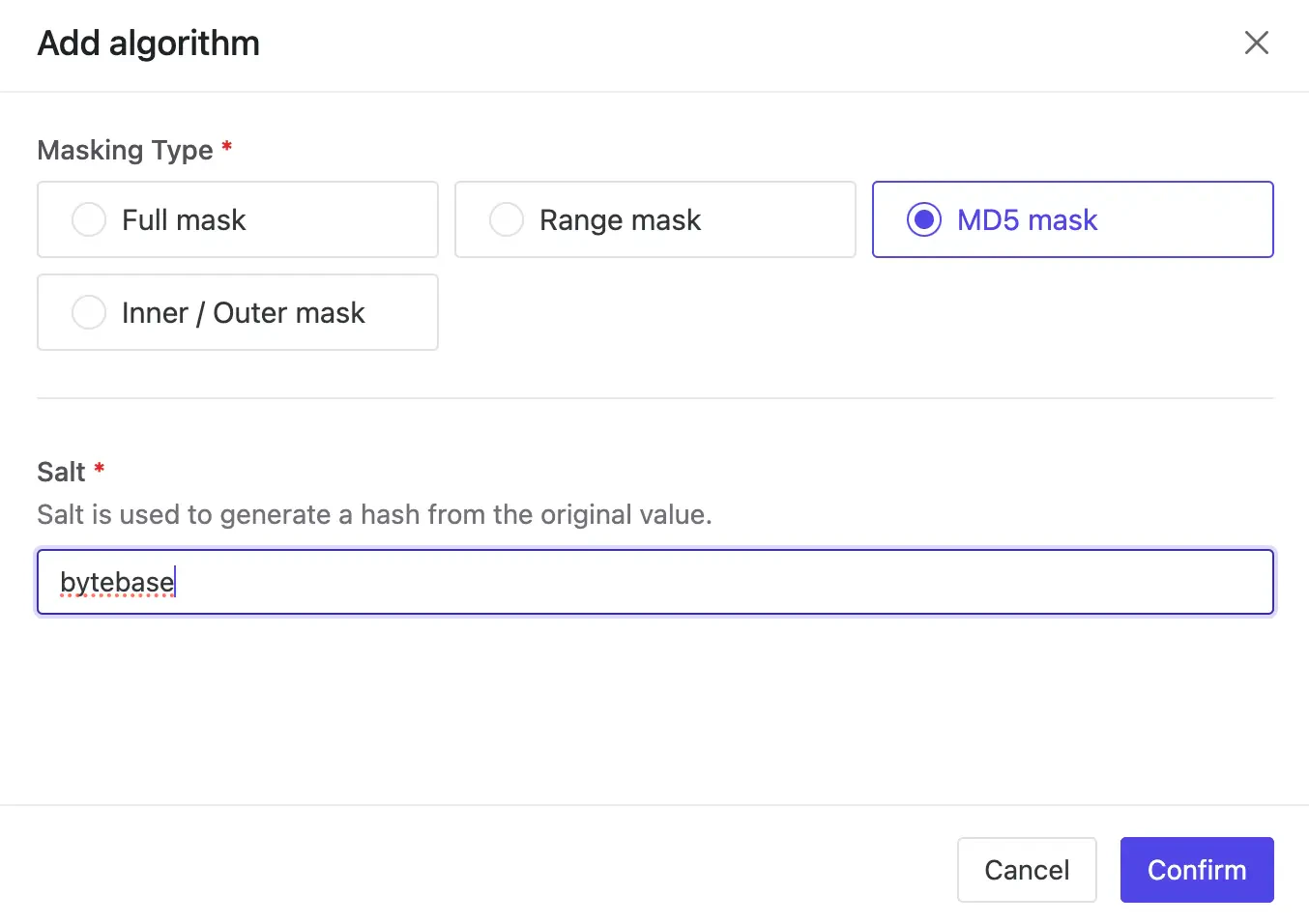The image size is (1309, 924).
Task: Click the "Full mask" label text
Action: coord(184,220)
